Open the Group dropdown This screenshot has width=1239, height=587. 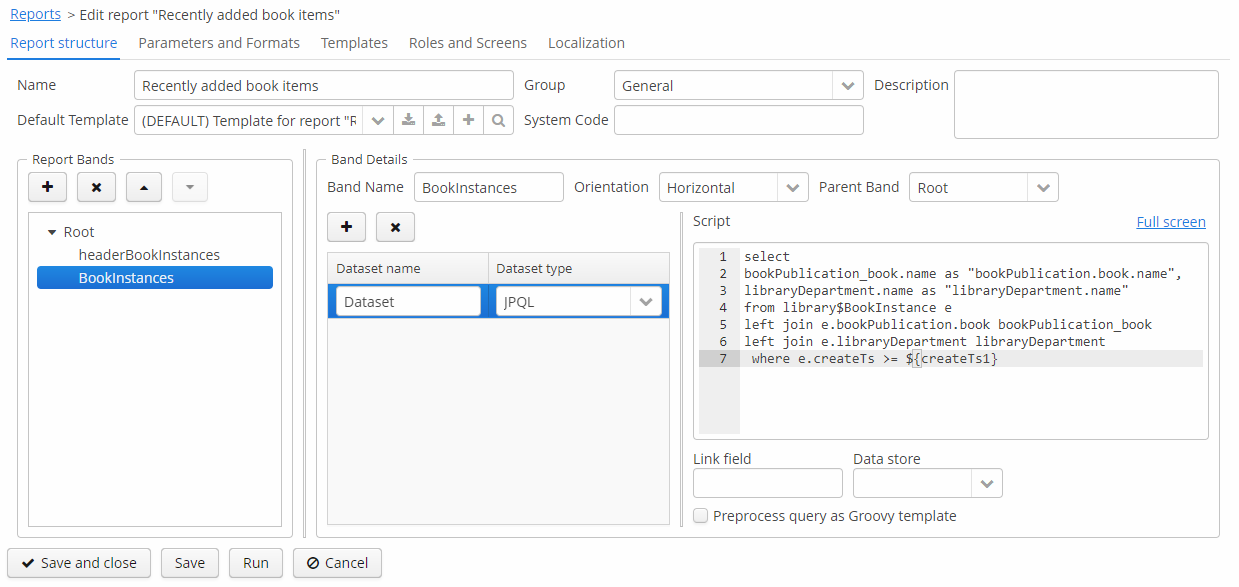(848, 86)
